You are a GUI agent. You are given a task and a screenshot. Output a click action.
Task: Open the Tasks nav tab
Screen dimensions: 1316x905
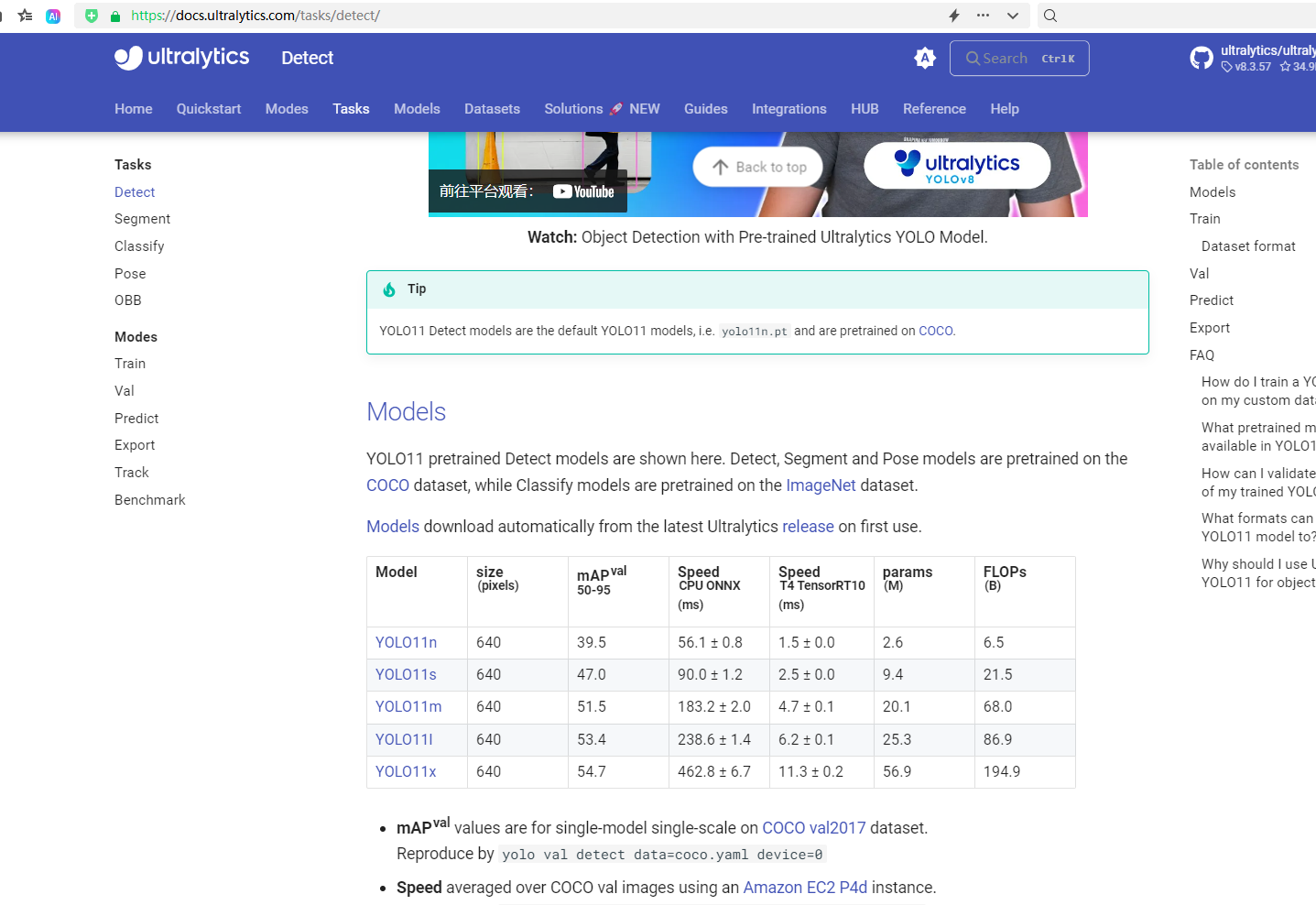point(351,109)
